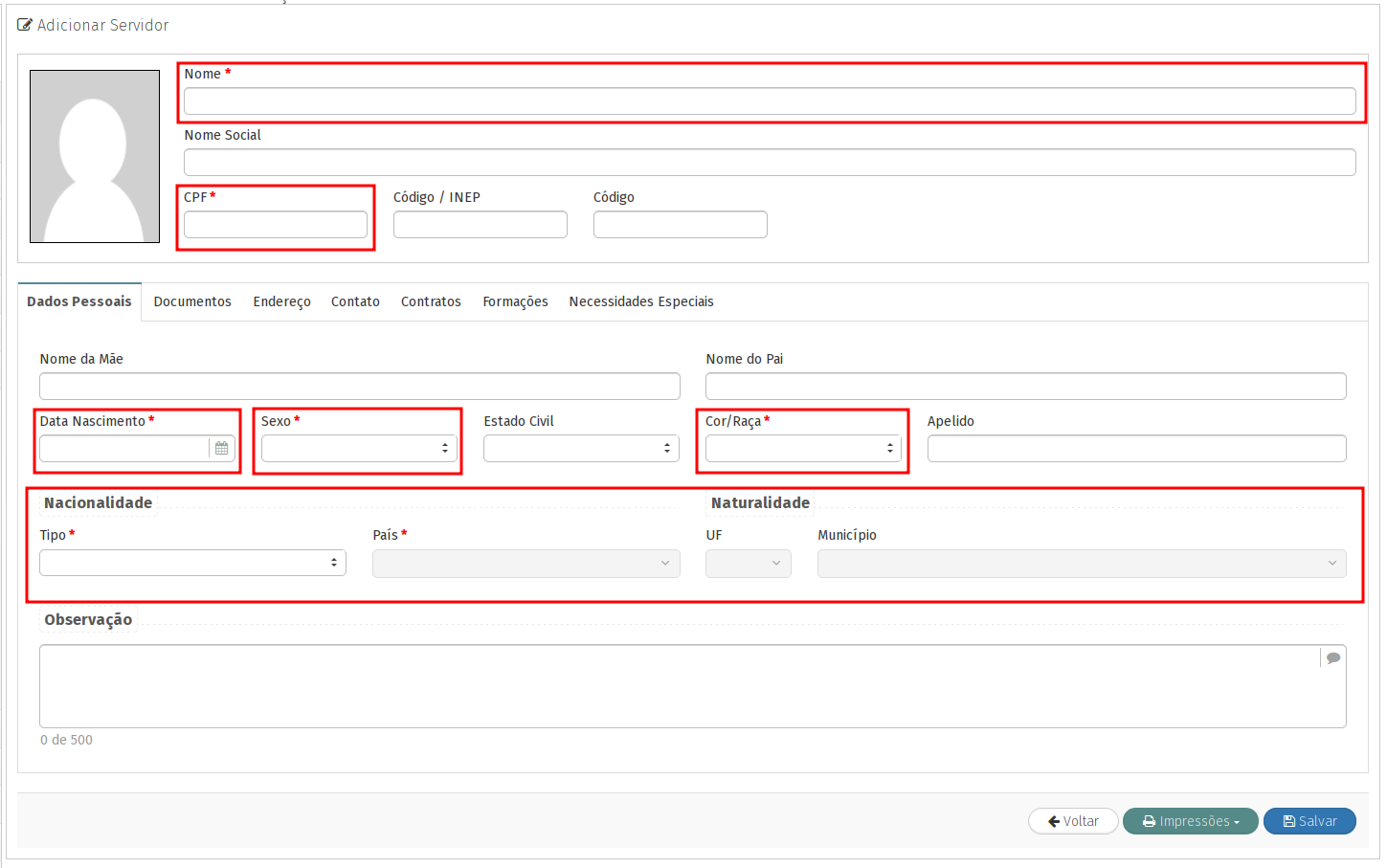Click the comment icon in Observação box
The height and width of the screenshot is (868, 1387).
(1332, 657)
